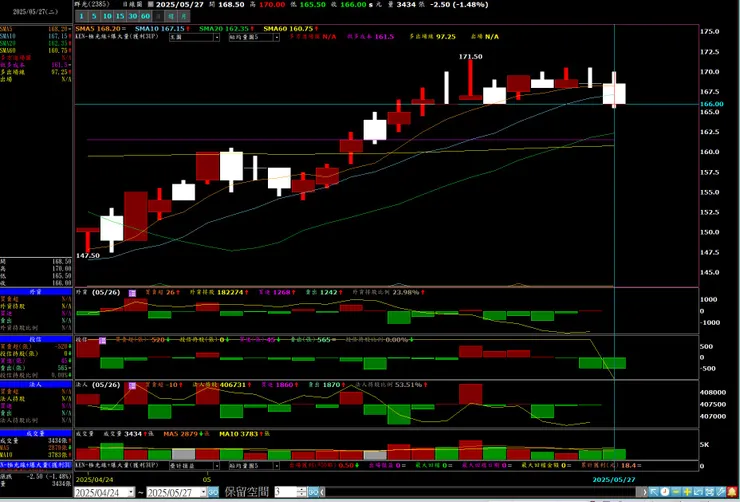This screenshot has height=502, width=740.
Task: Select the 成交量 blue header in left panel
Action: pyautogui.click(x=36, y=433)
